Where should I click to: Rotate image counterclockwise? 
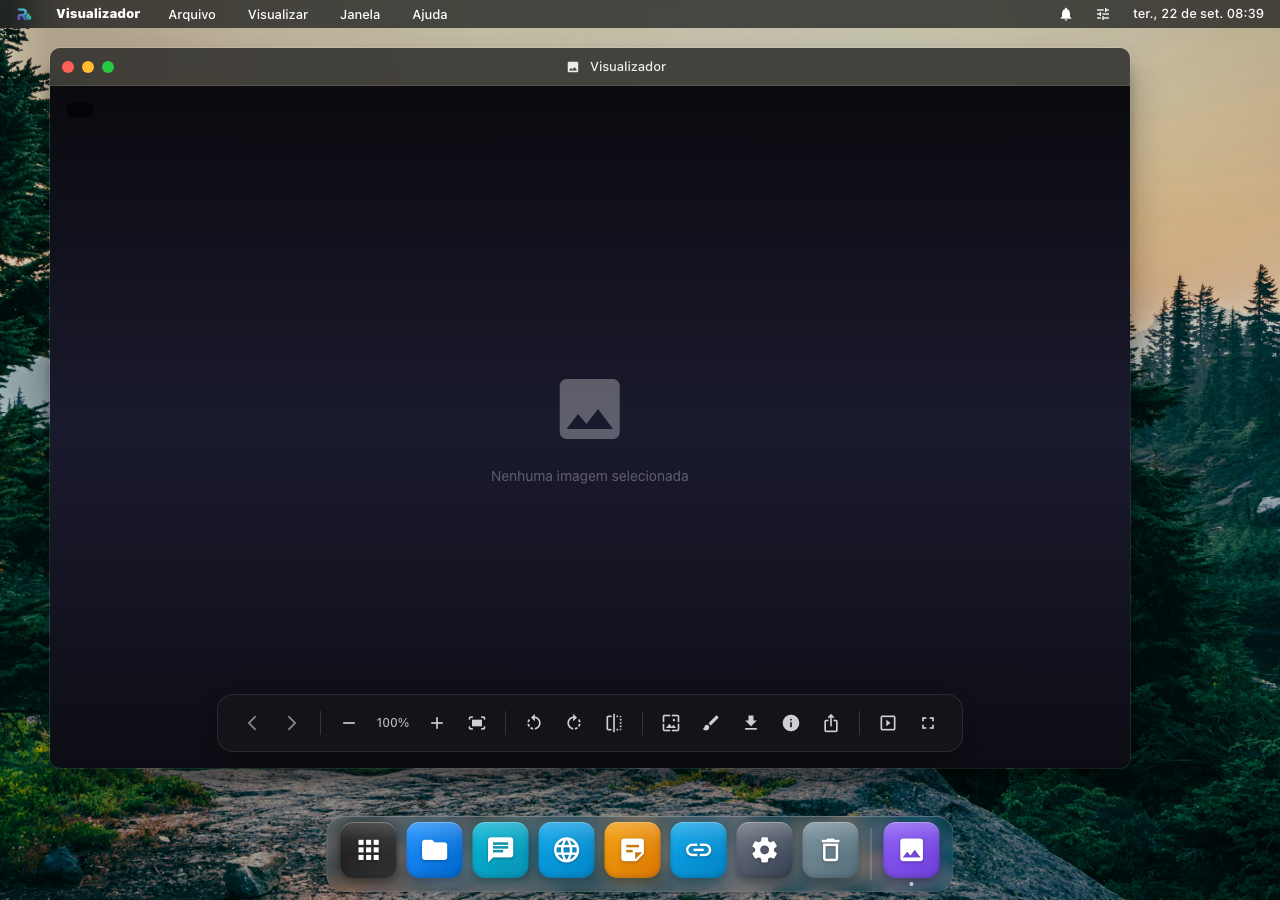click(534, 723)
